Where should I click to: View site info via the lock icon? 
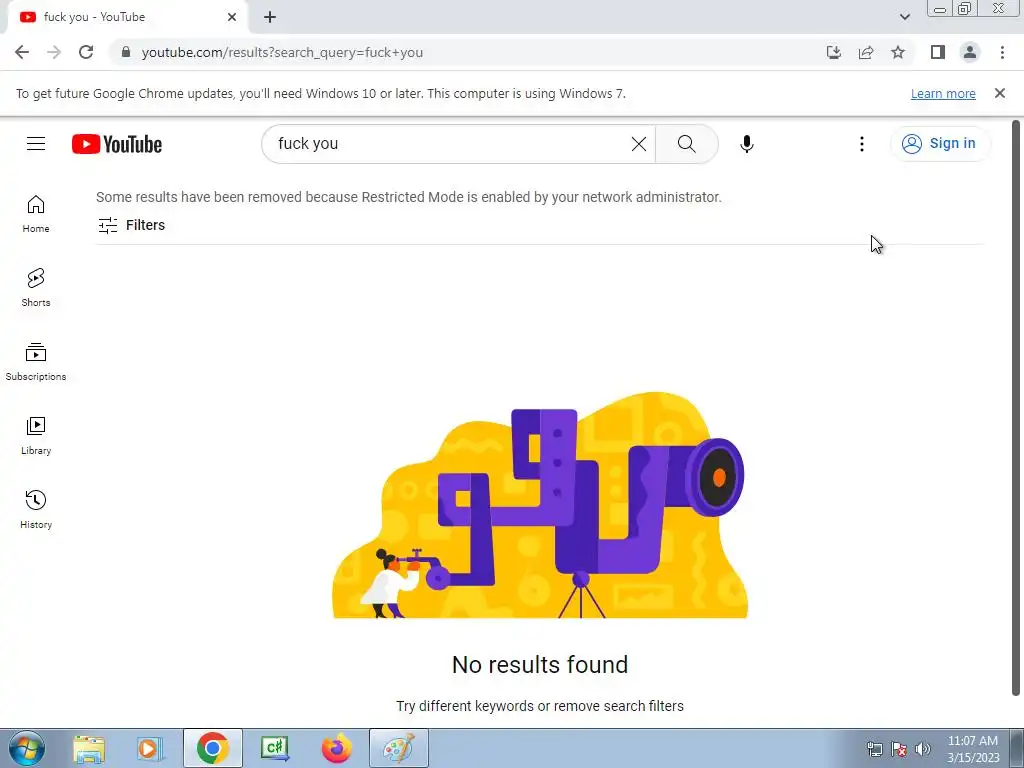pos(126,52)
